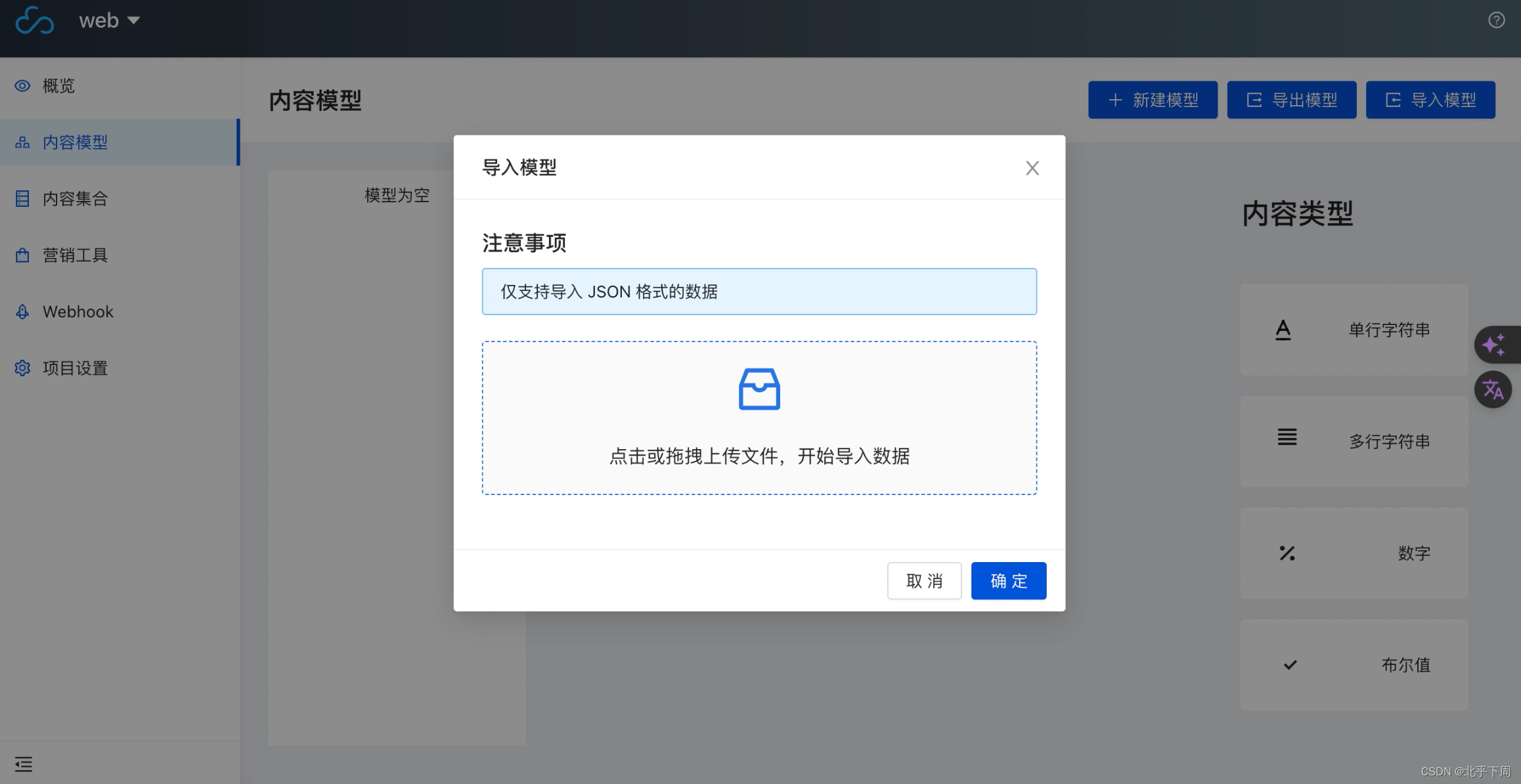Viewport: 1521px width, 784px height.
Task: Select the 单行字符串 field type icon
Action: click(x=1283, y=330)
